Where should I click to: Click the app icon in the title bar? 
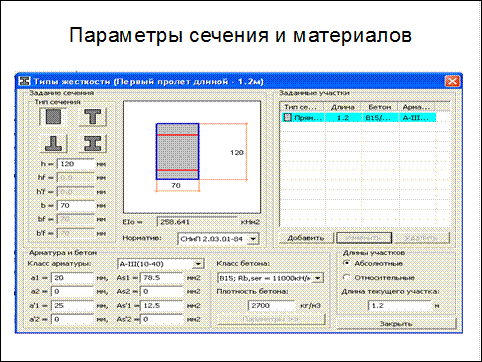pyautogui.click(x=25, y=81)
